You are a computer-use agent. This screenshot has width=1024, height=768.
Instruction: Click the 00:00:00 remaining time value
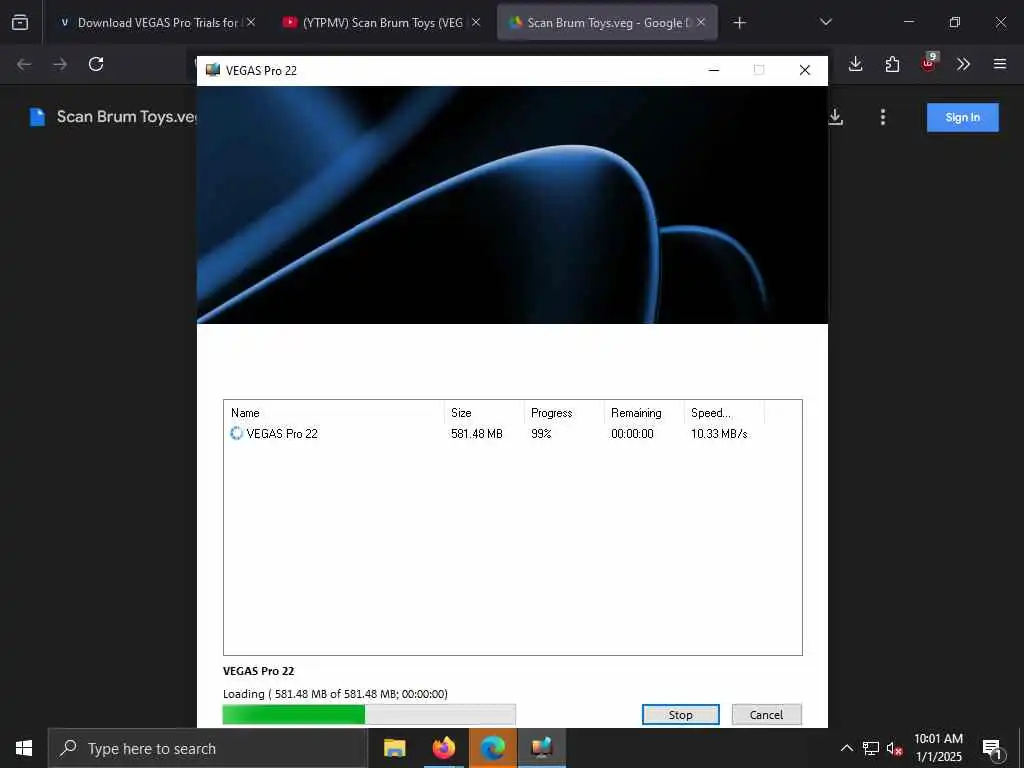[x=632, y=434]
